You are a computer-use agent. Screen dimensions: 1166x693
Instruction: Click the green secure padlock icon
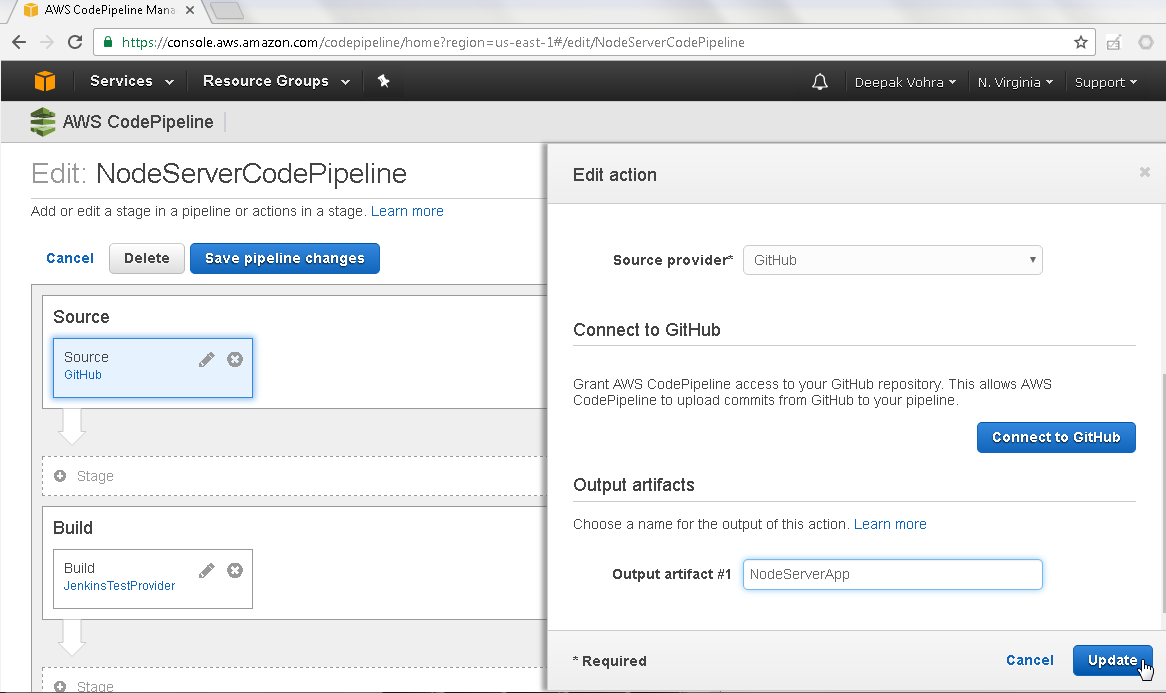pos(108,42)
